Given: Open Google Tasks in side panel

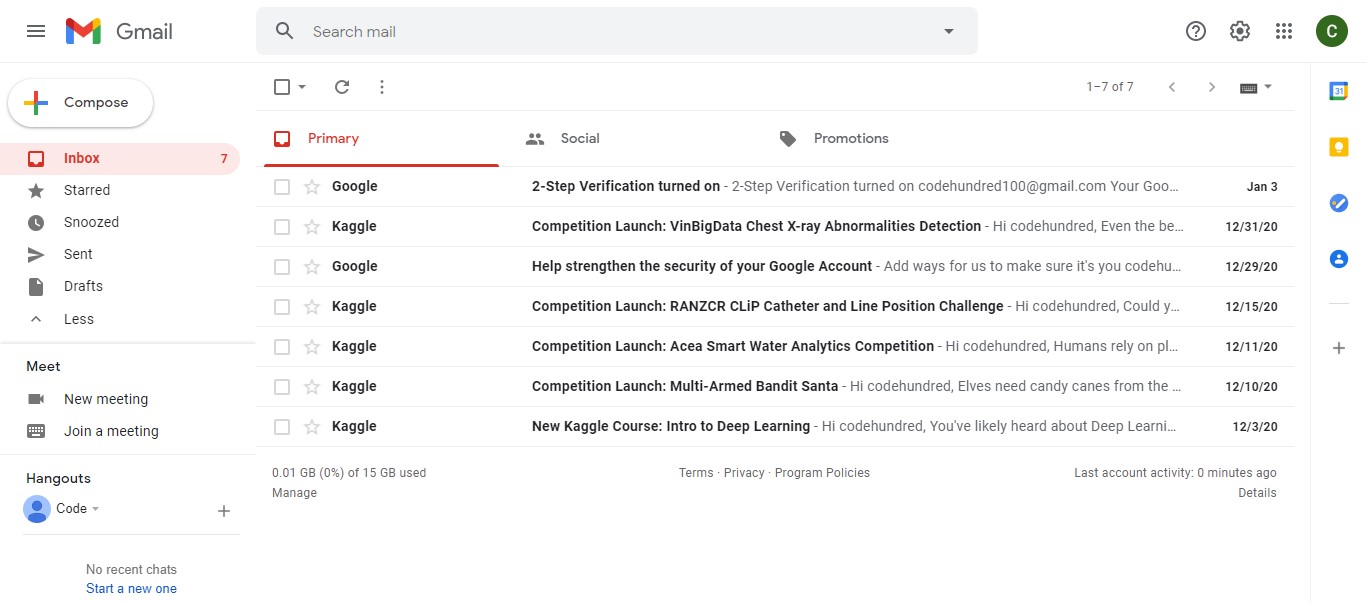Looking at the screenshot, I should pyautogui.click(x=1338, y=203).
